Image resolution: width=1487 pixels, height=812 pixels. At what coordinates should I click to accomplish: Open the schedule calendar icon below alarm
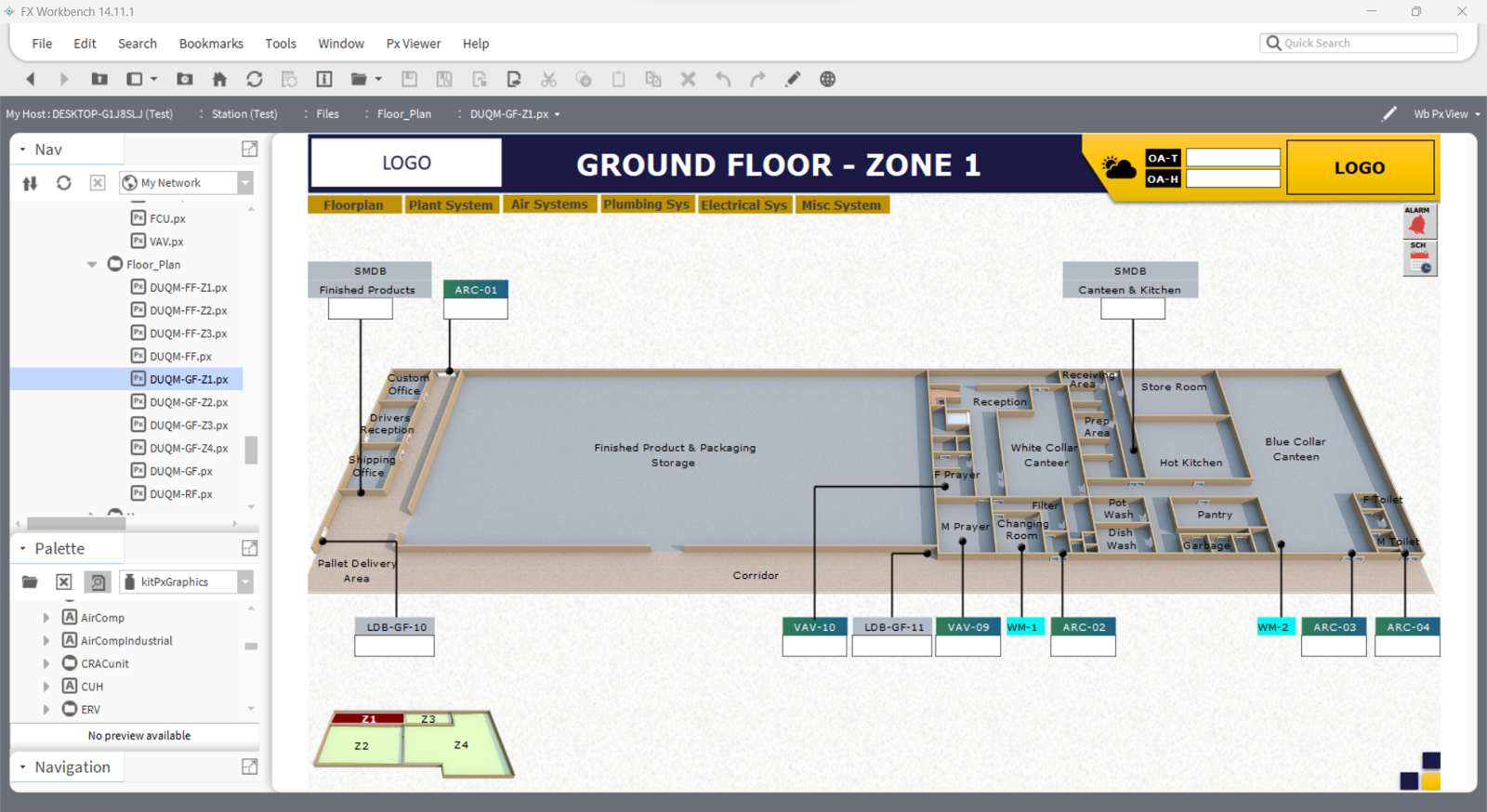click(1419, 260)
